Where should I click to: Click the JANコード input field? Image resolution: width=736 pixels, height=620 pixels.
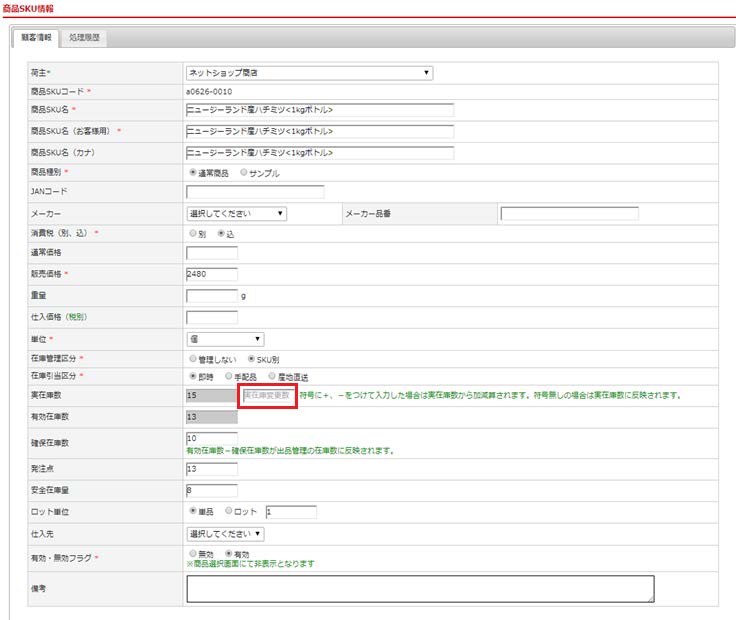click(x=255, y=192)
